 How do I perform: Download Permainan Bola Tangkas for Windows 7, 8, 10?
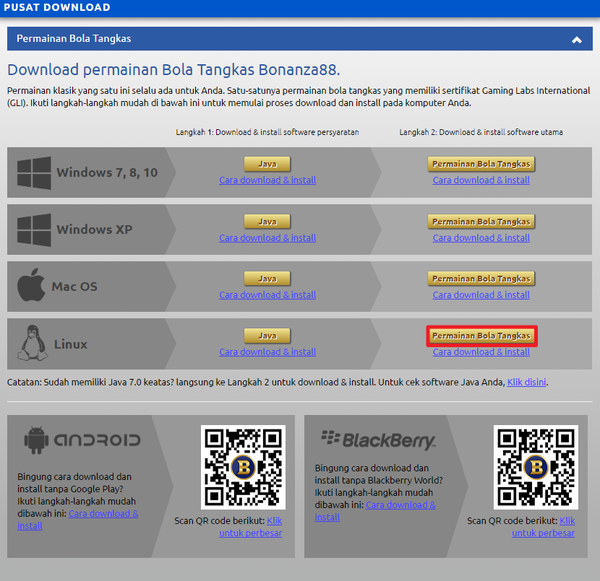pyautogui.click(x=481, y=164)
